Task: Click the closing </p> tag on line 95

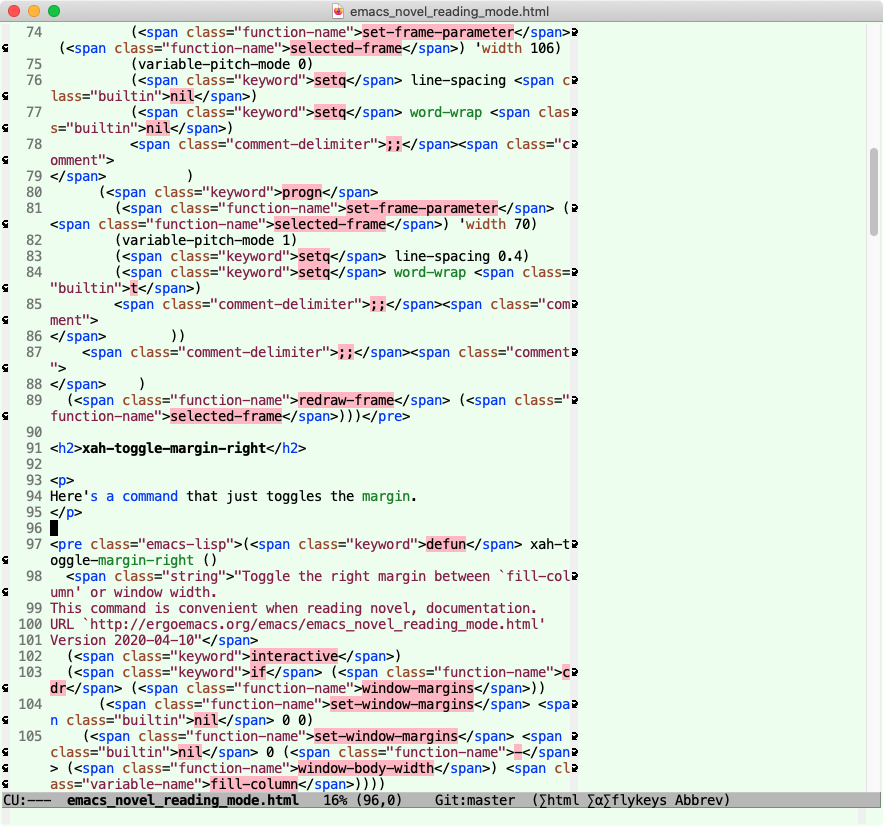Action: (x=66, y=512)
